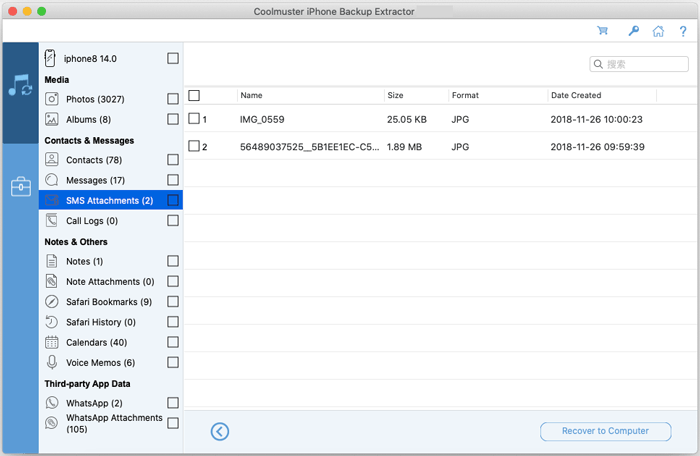Open the Albums (8) category
The width and height of the screenshot is (700, 456).
tap(88, 120)
